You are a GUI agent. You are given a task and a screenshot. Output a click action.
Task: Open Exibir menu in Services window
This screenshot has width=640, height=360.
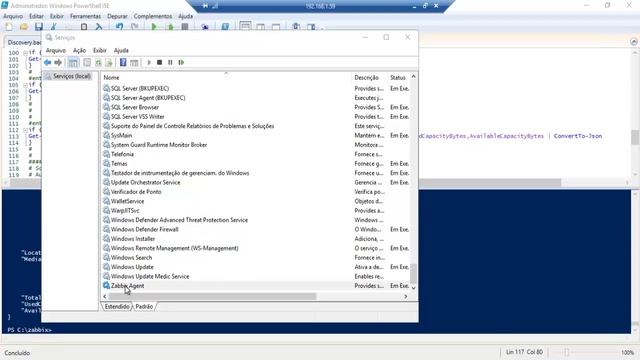tap(100, 50)
